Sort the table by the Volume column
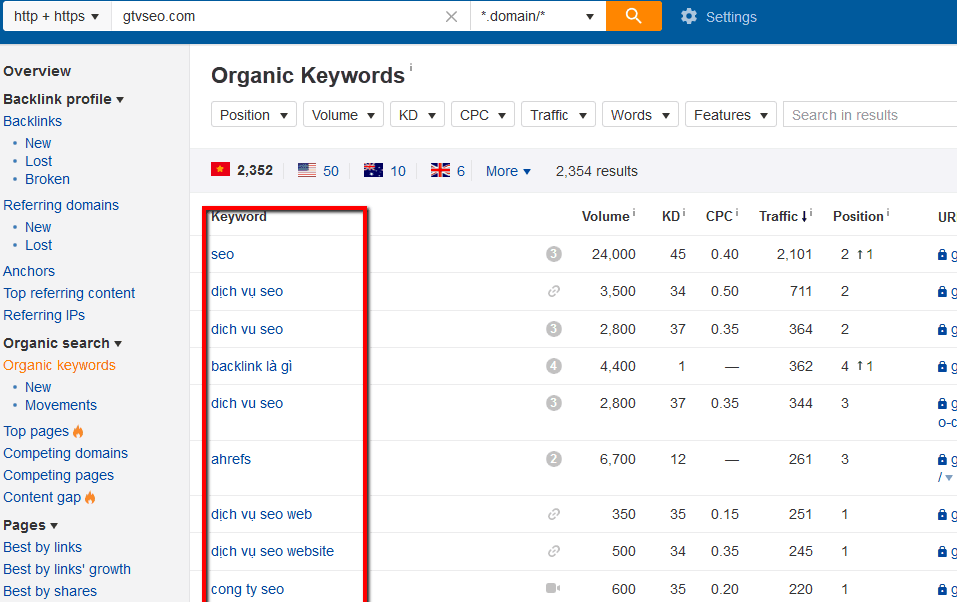This screenshot has height=602, width=957. tap(605, 216)
